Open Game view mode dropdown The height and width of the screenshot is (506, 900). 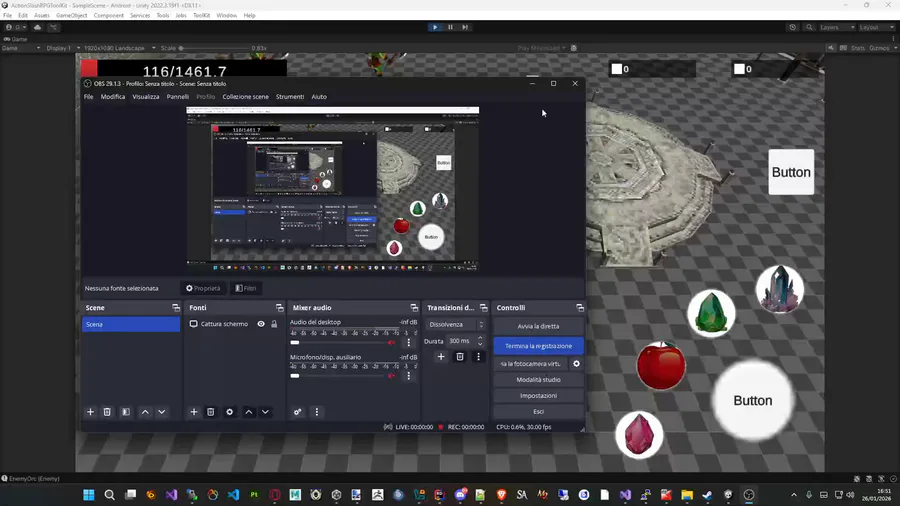click(21, 48)
